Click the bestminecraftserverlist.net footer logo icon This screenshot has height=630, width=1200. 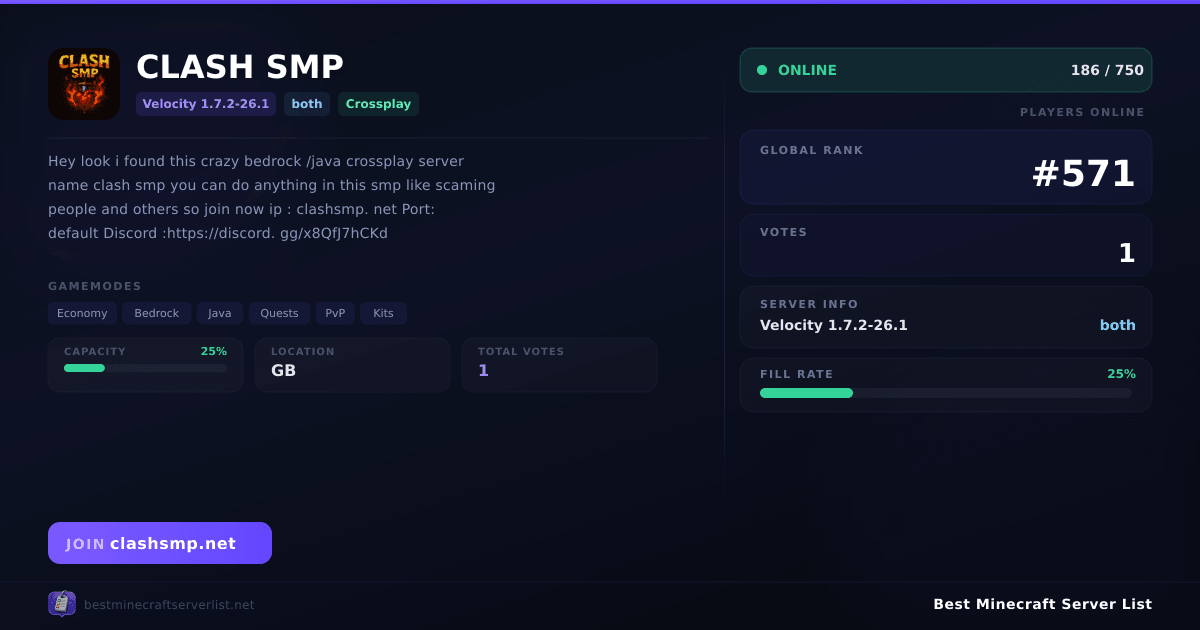coord(62,604)
